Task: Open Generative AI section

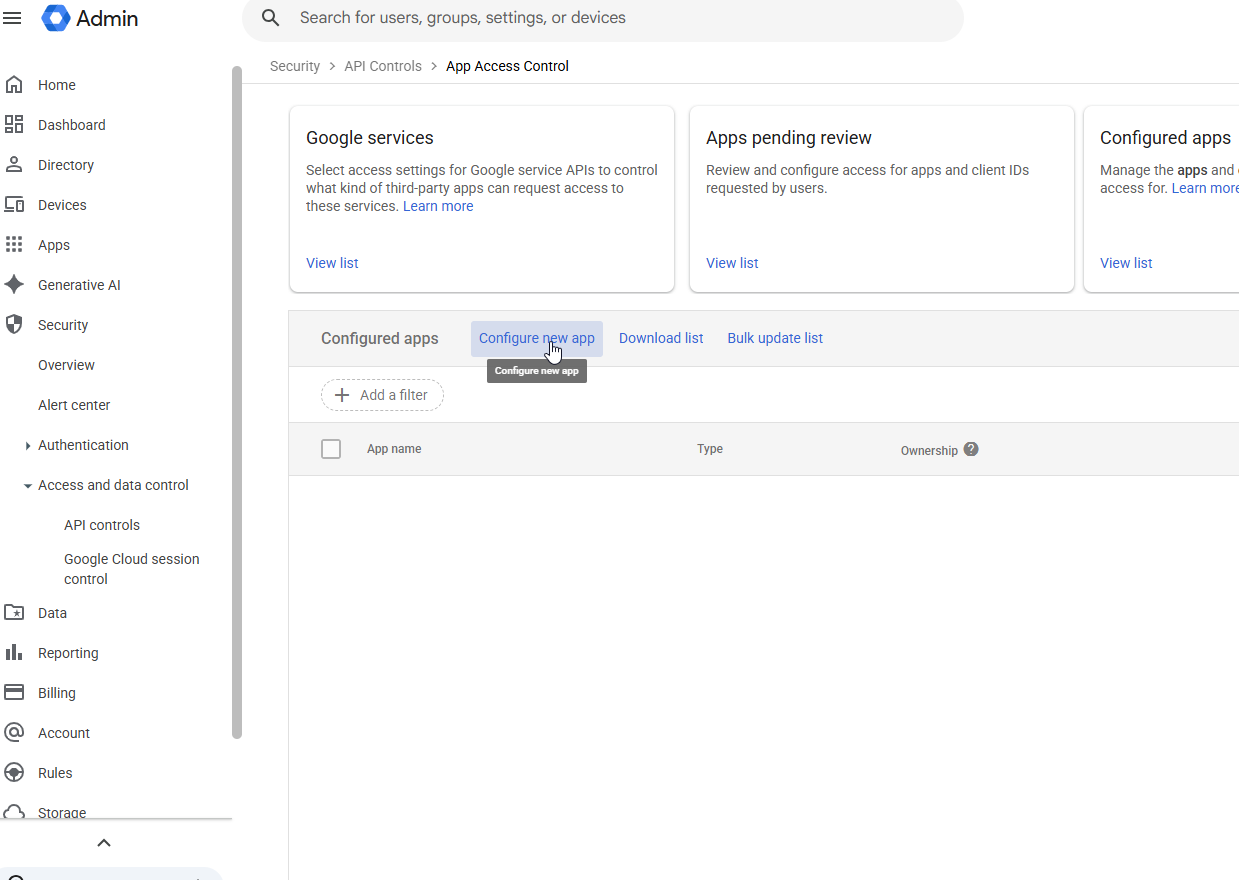Action: tap(79, 285)
